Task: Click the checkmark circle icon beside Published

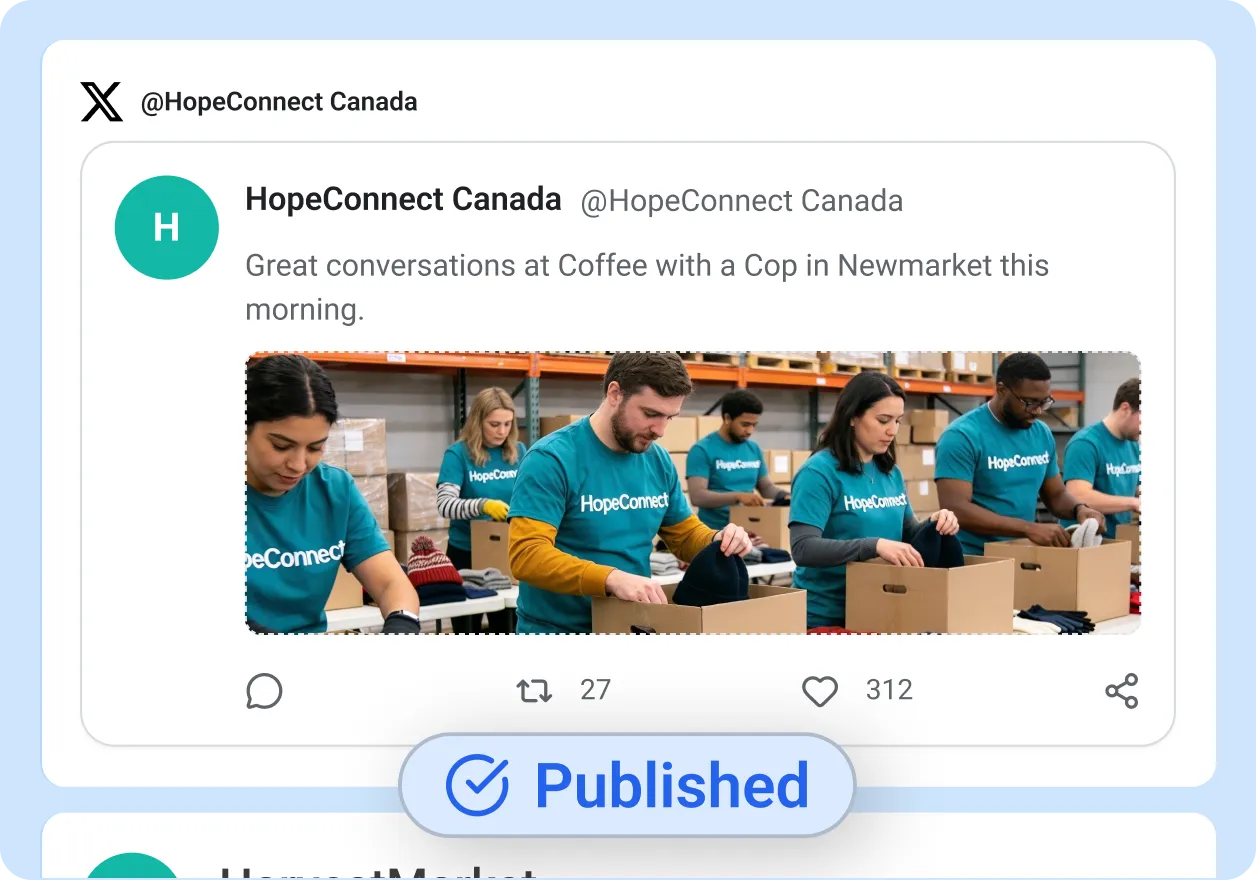Action: tap(477, 786)
